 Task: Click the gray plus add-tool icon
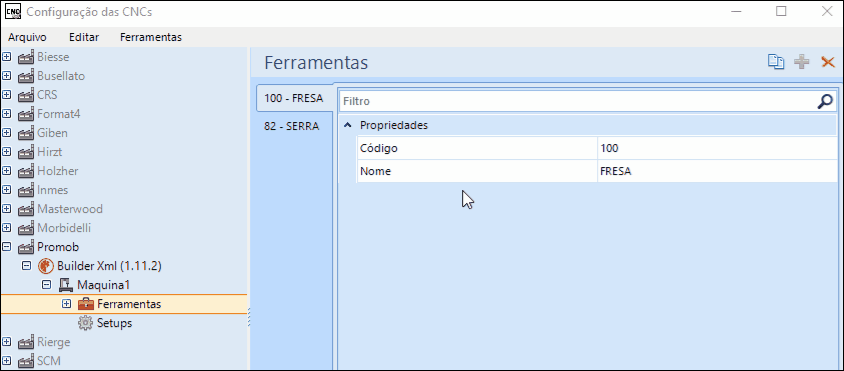click(802, 62)
